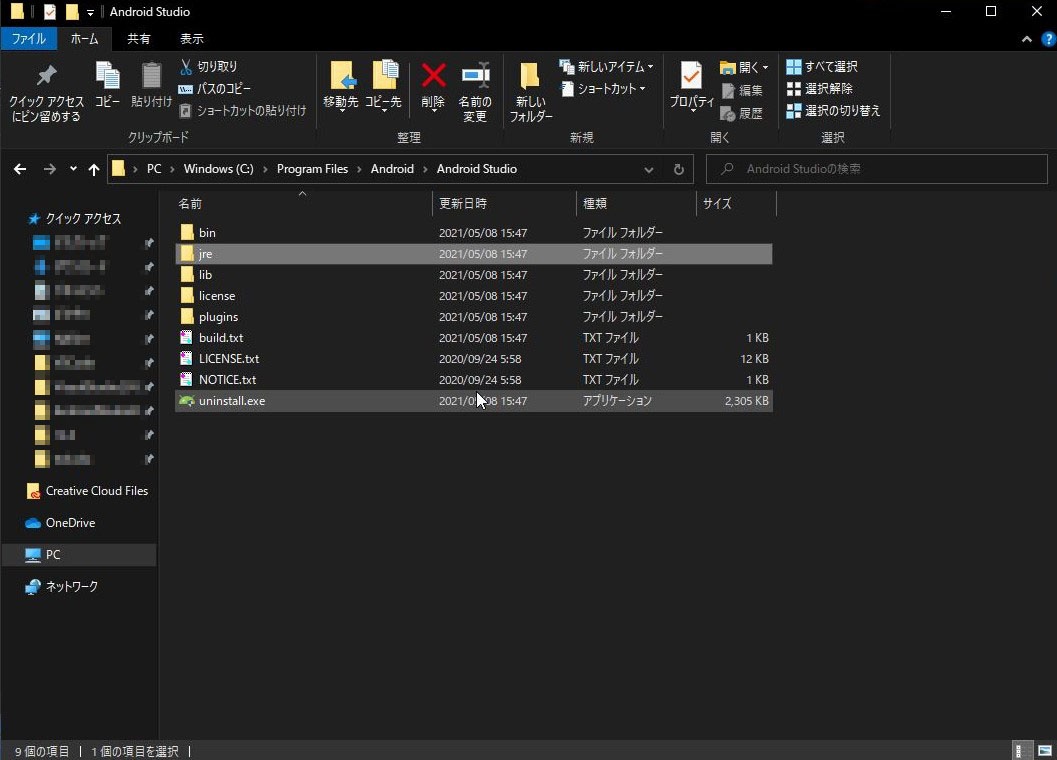Switch to large icons view in status bar
The width and height of the screenshot is (1057, 760).
1045,751
